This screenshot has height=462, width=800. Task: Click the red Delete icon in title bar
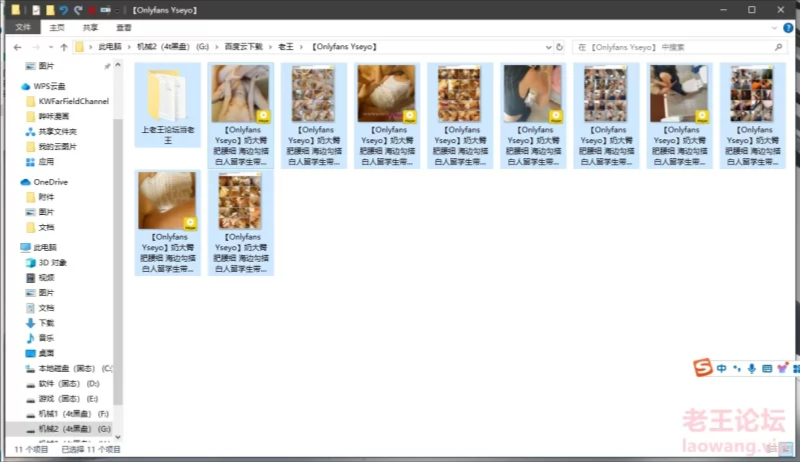(x=91, y=10)
